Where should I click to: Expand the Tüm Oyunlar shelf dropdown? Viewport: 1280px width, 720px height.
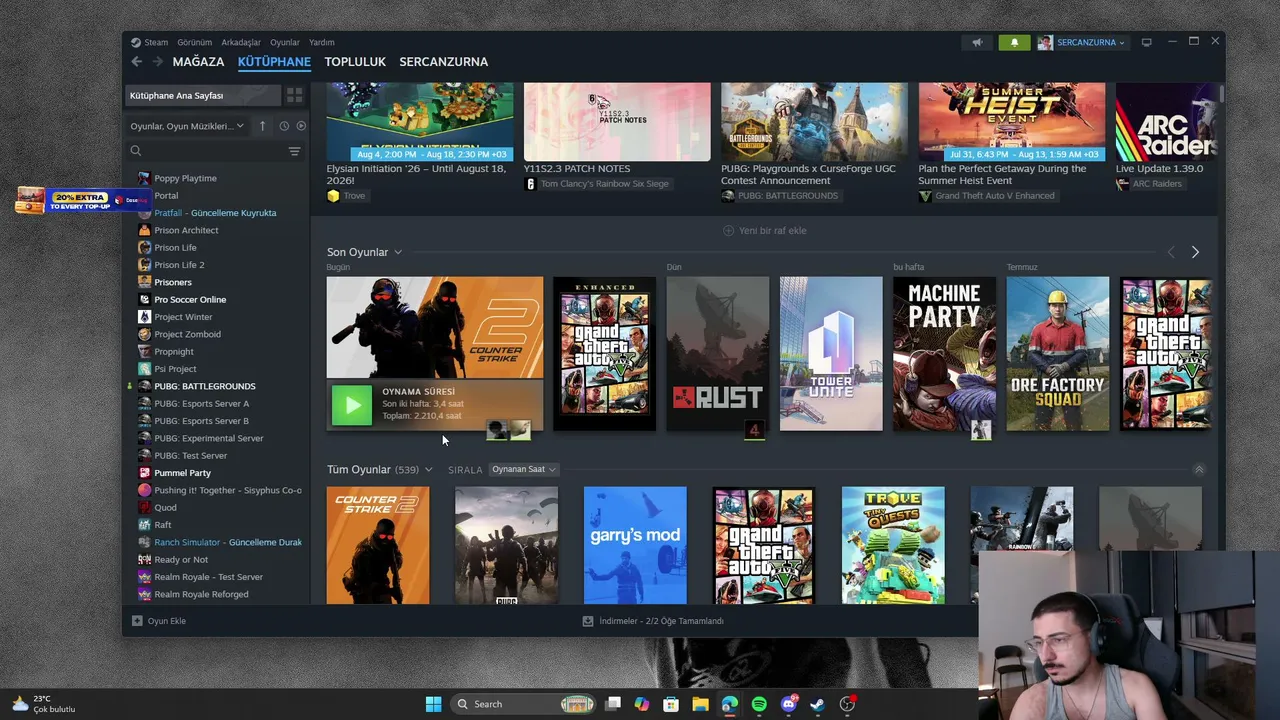pyautogui.click(x=428, y=469)
